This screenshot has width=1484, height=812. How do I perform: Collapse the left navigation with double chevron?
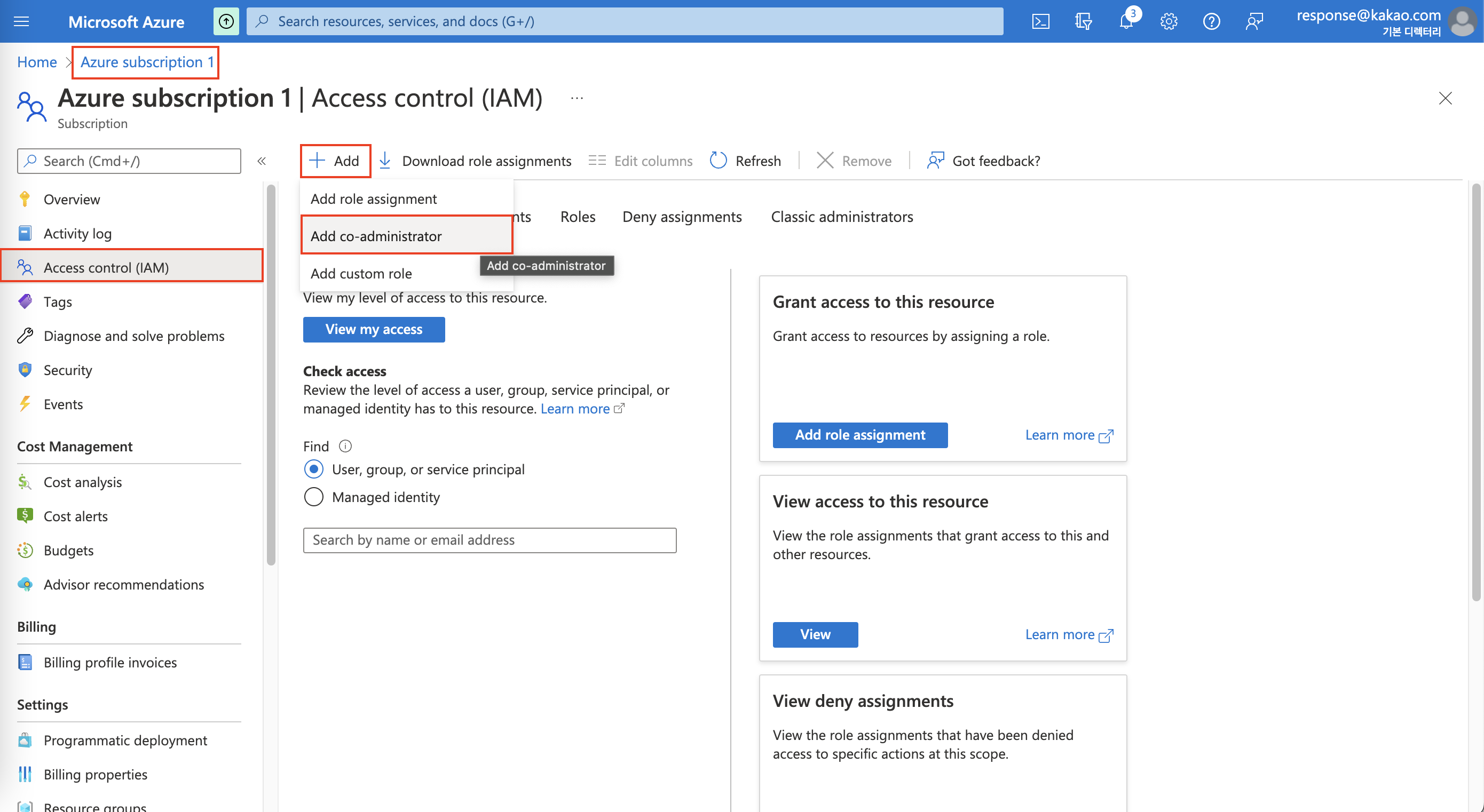click(262, 161)
